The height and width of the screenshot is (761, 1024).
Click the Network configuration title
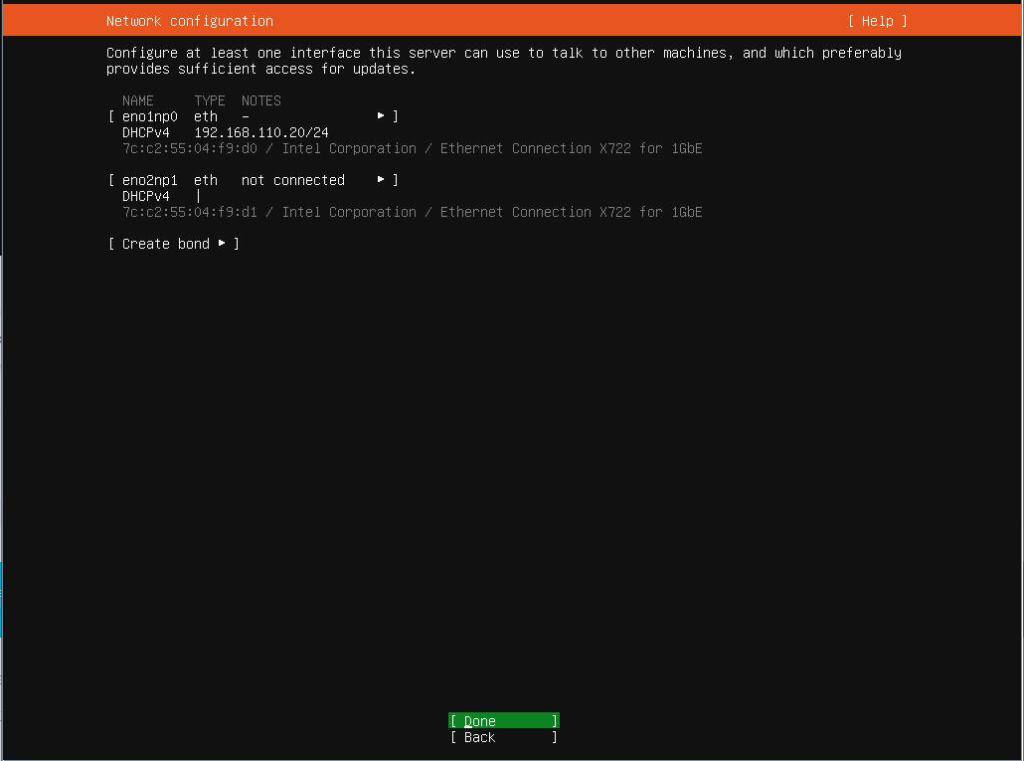click(x=189, y=21)
